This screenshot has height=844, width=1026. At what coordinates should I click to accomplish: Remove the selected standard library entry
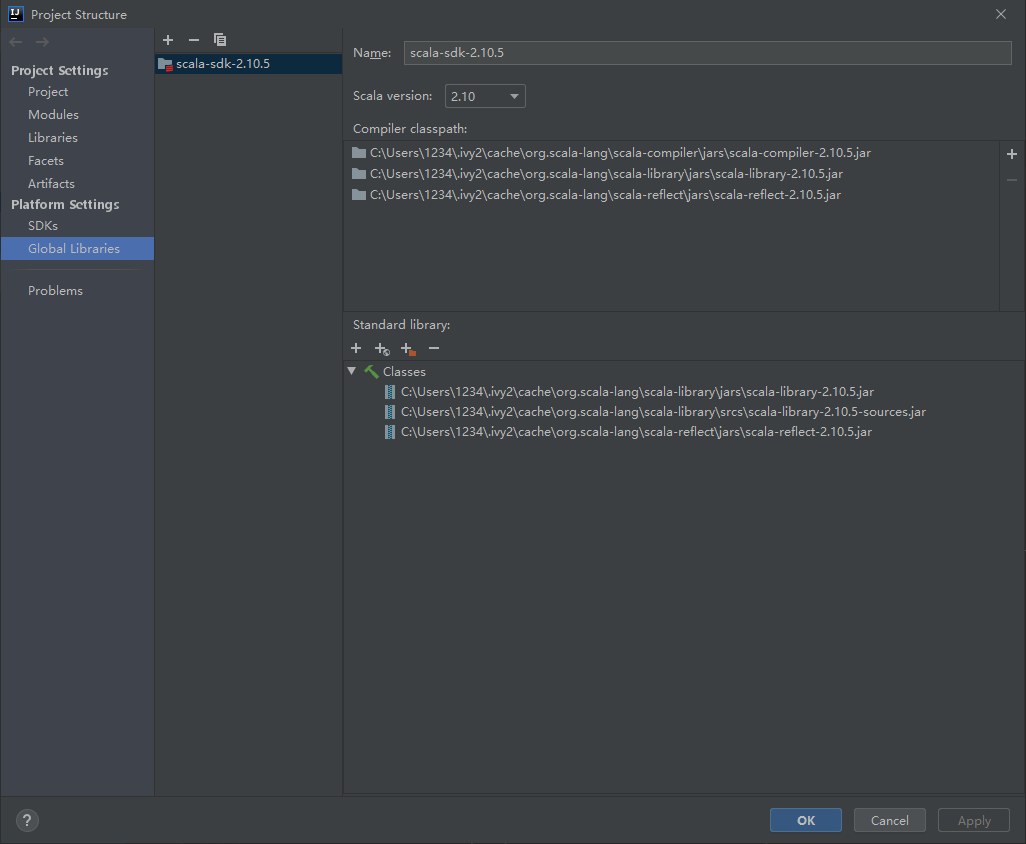(x=434, y=348)
